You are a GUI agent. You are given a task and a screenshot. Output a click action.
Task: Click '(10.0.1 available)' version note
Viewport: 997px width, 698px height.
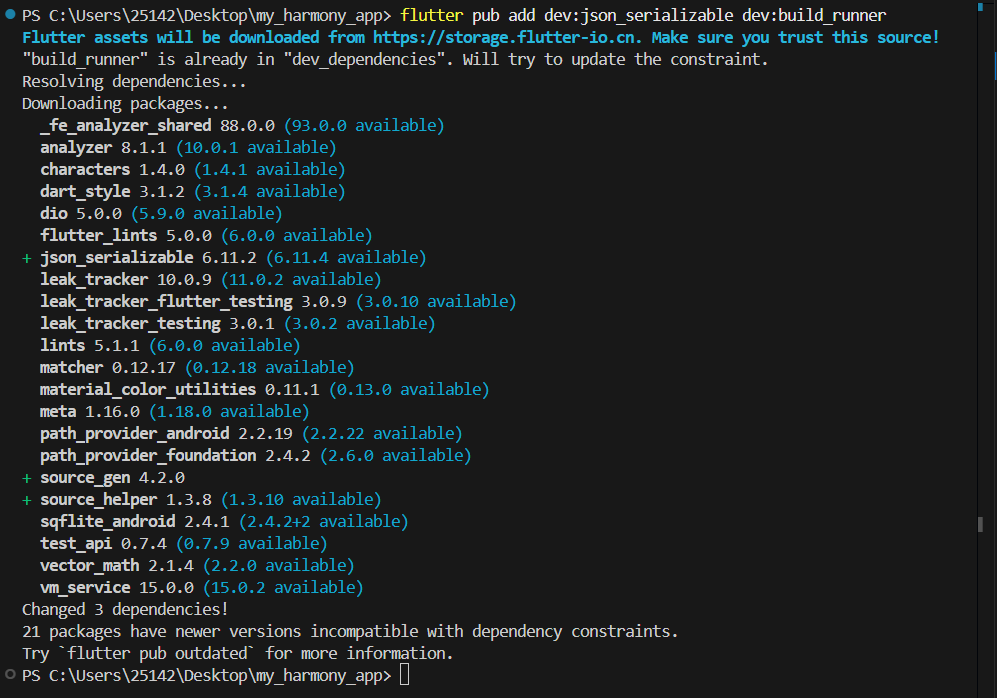pyautogui.click(x=256, y=147)
